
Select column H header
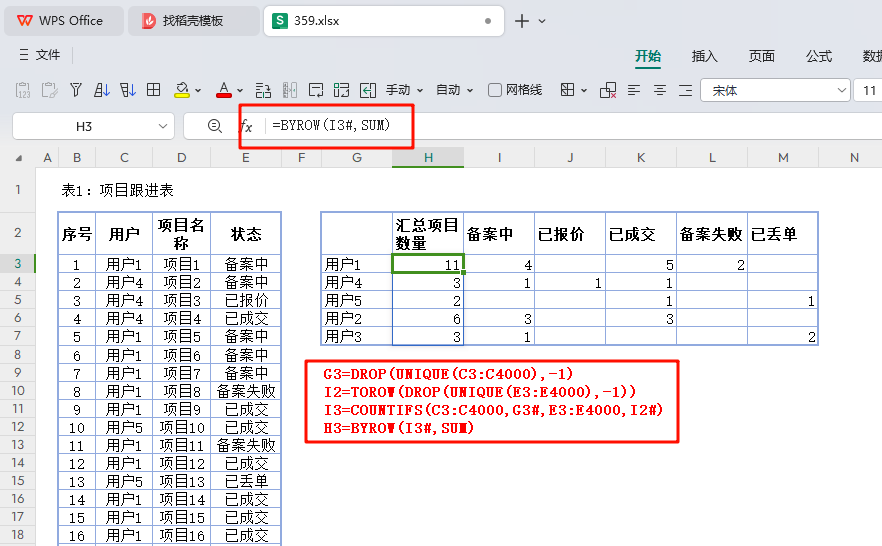coord(428,158)
